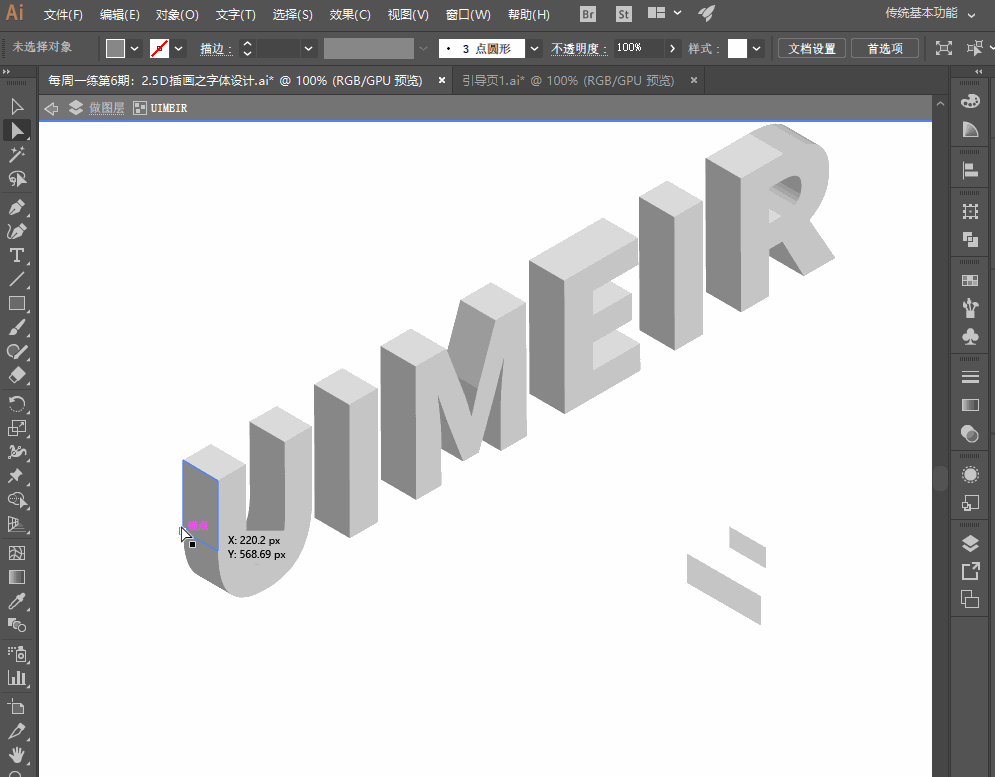This screenshot has width=995, height=777.
Task: Select the Hand tool
Action: [17, 755]
